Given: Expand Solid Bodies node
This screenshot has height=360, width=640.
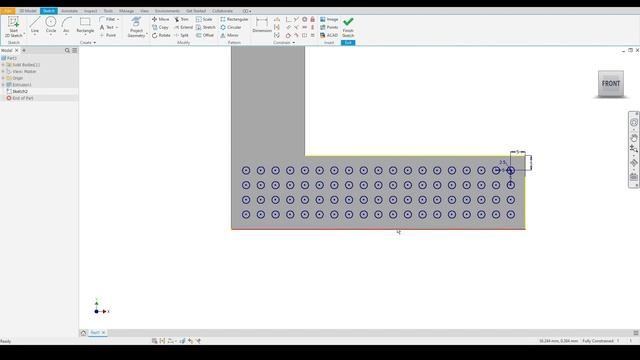Looking at the screenshot, I should 3,65.
